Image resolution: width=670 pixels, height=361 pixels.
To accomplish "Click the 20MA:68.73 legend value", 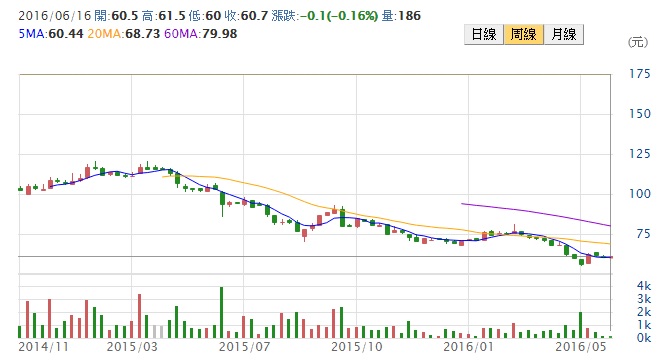I will coord(123,34).
